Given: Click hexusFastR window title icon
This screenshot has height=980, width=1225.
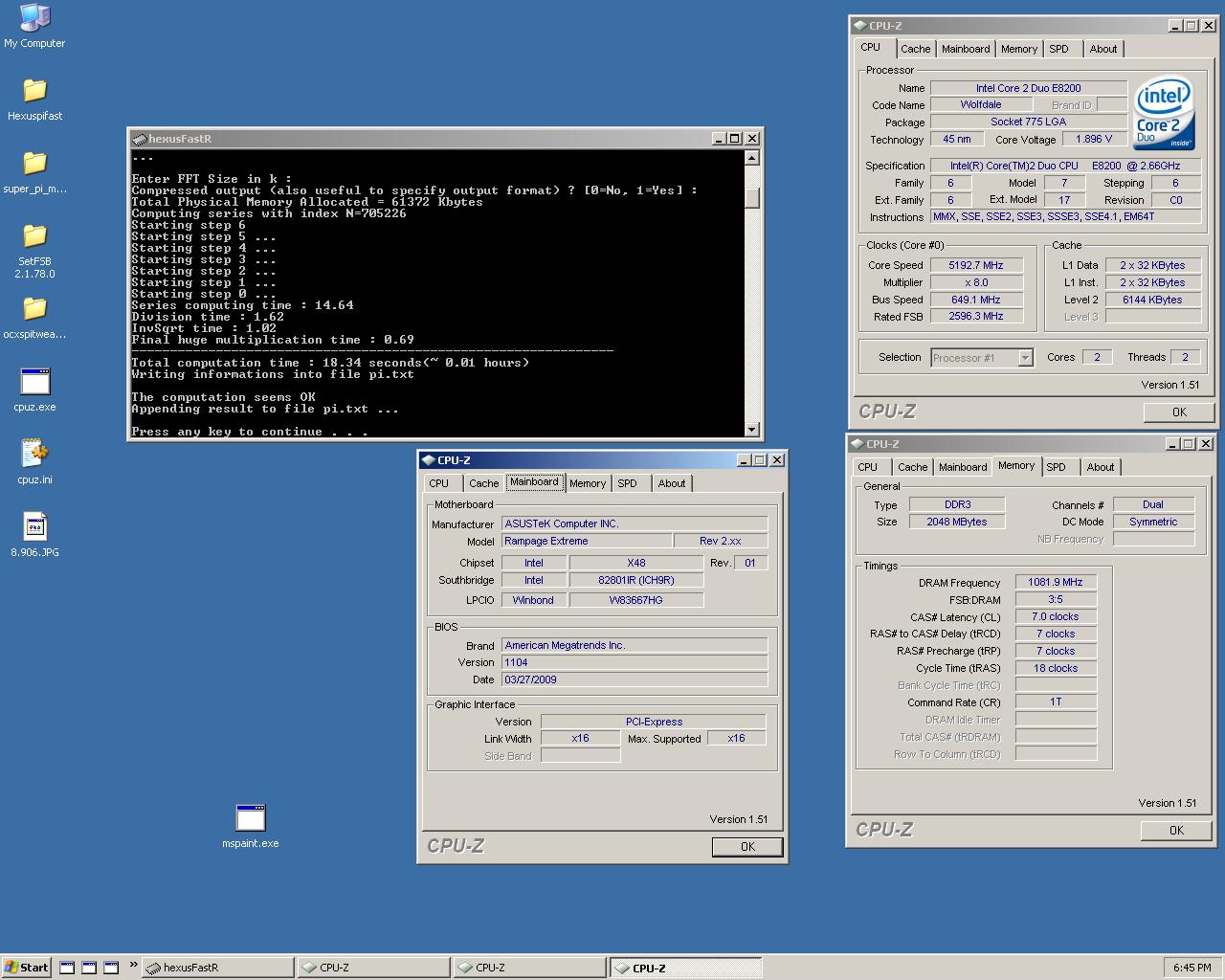Looking at the screenshot, I should [139, 139].
